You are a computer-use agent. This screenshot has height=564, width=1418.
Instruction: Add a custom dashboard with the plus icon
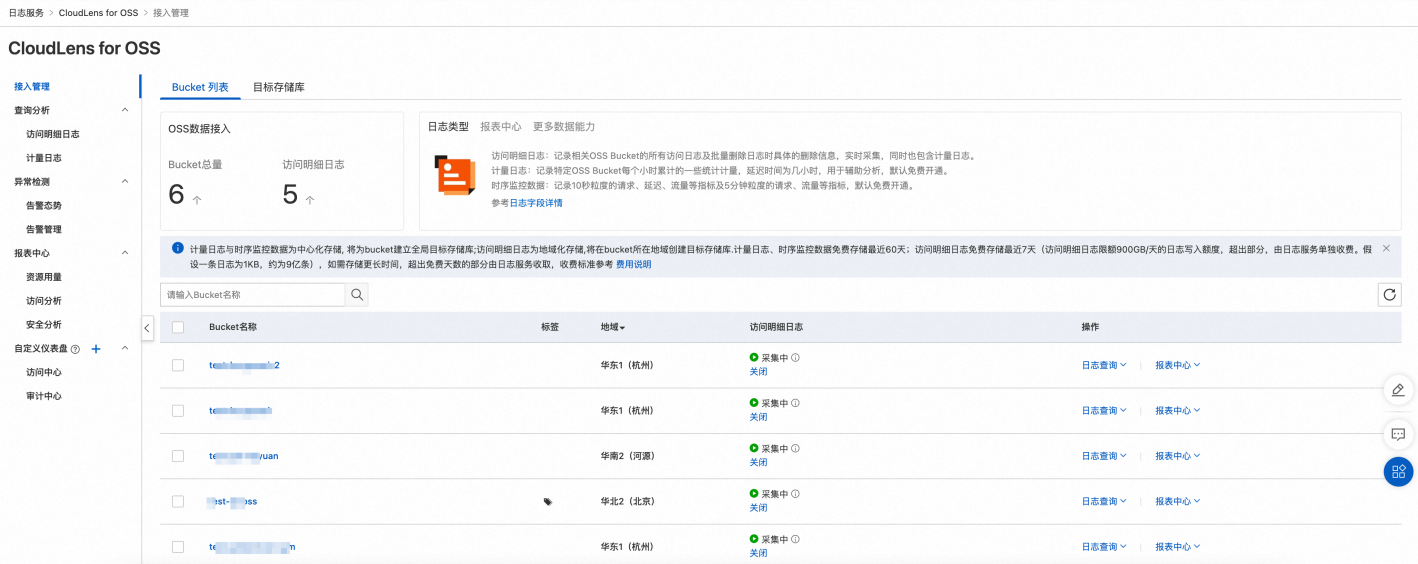pyautogui.click(x=96, y=349)
